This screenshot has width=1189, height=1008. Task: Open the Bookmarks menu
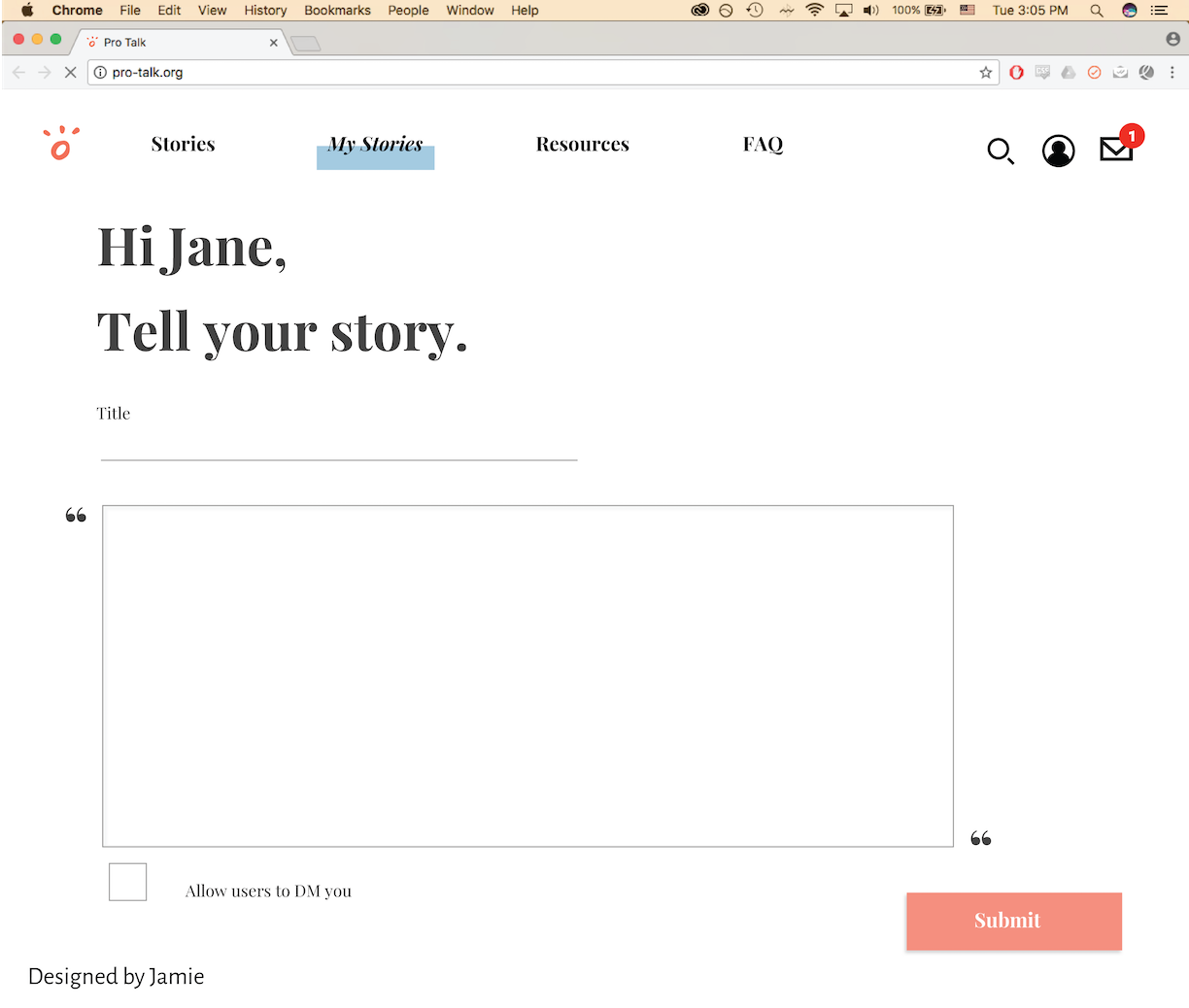tap(337, 10)
